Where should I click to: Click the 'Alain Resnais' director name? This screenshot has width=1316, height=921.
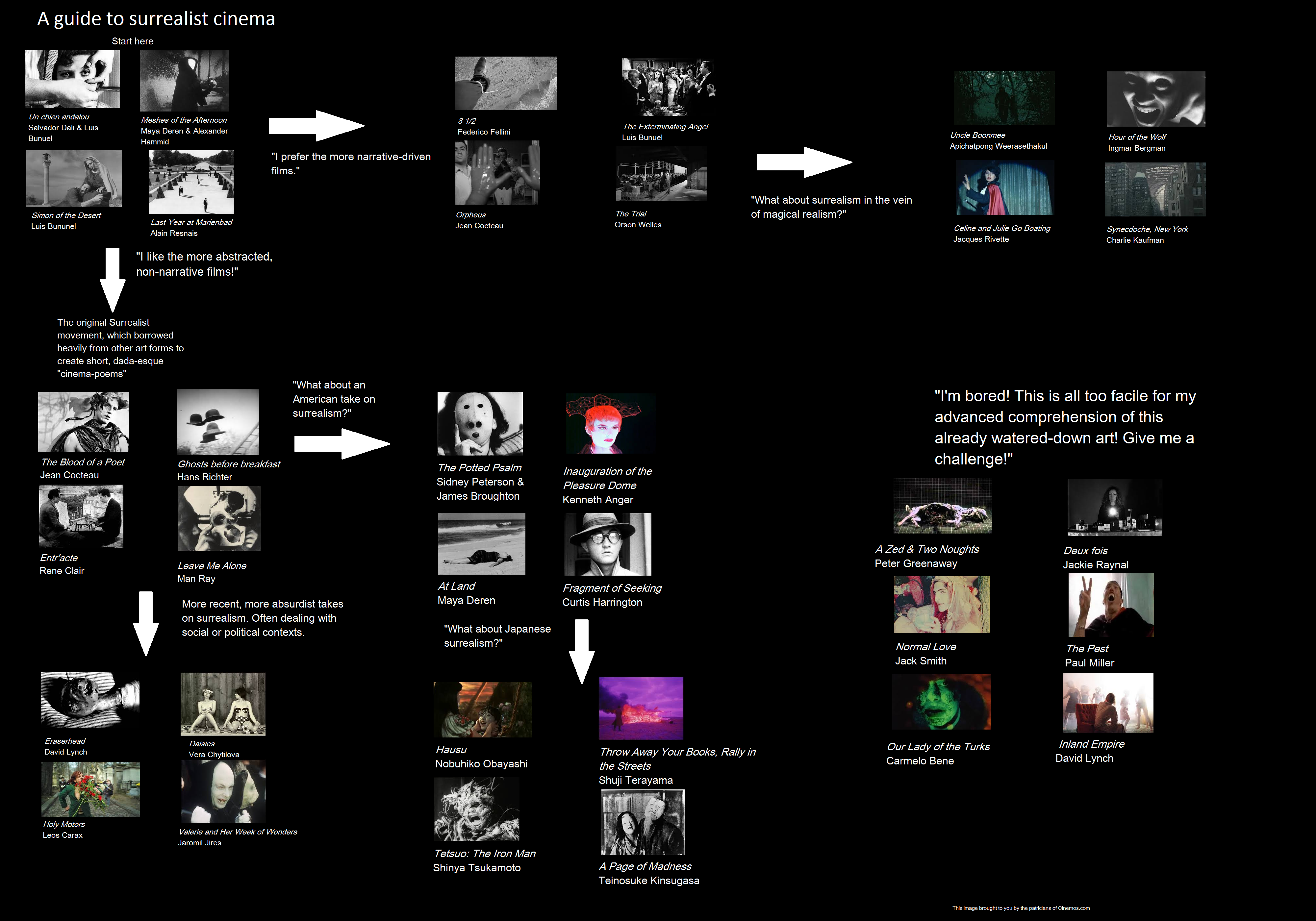pyautogui.click(x=174, y=233)
